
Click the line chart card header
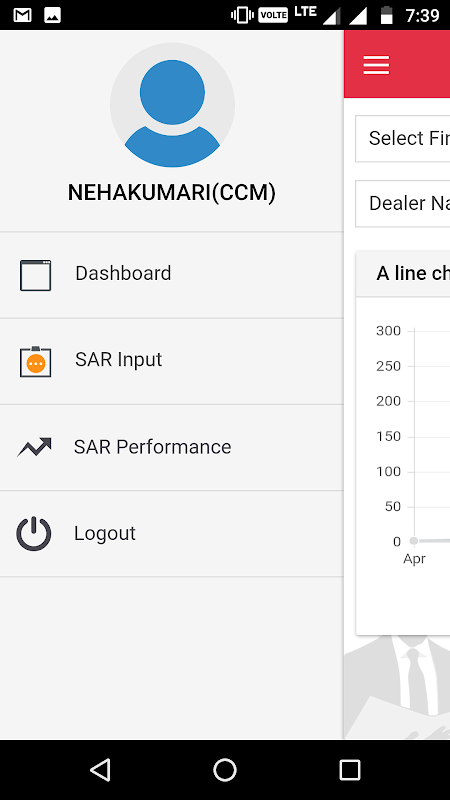tap(403, 273)
